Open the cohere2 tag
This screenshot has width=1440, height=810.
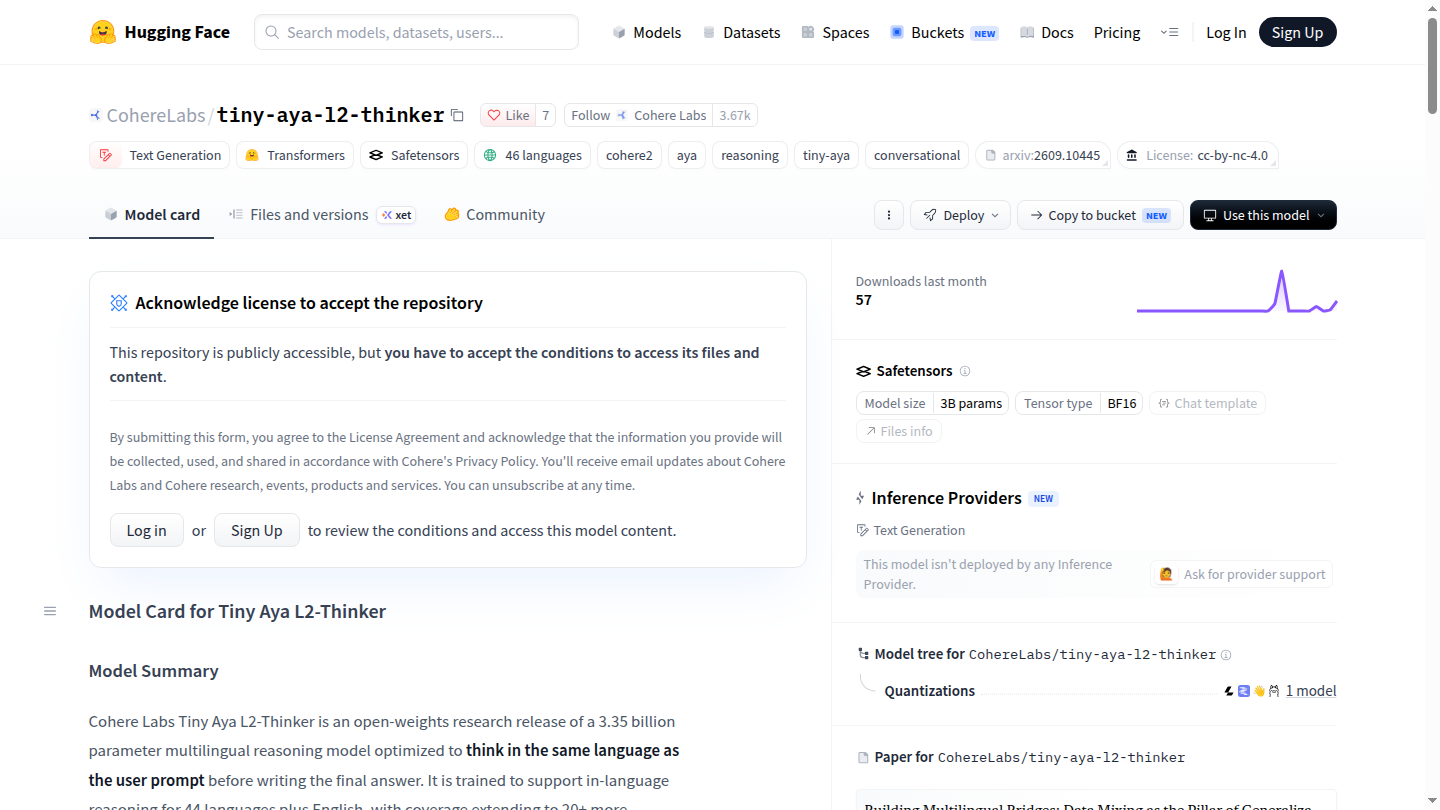pyautogui.click(x=629, y=155)
